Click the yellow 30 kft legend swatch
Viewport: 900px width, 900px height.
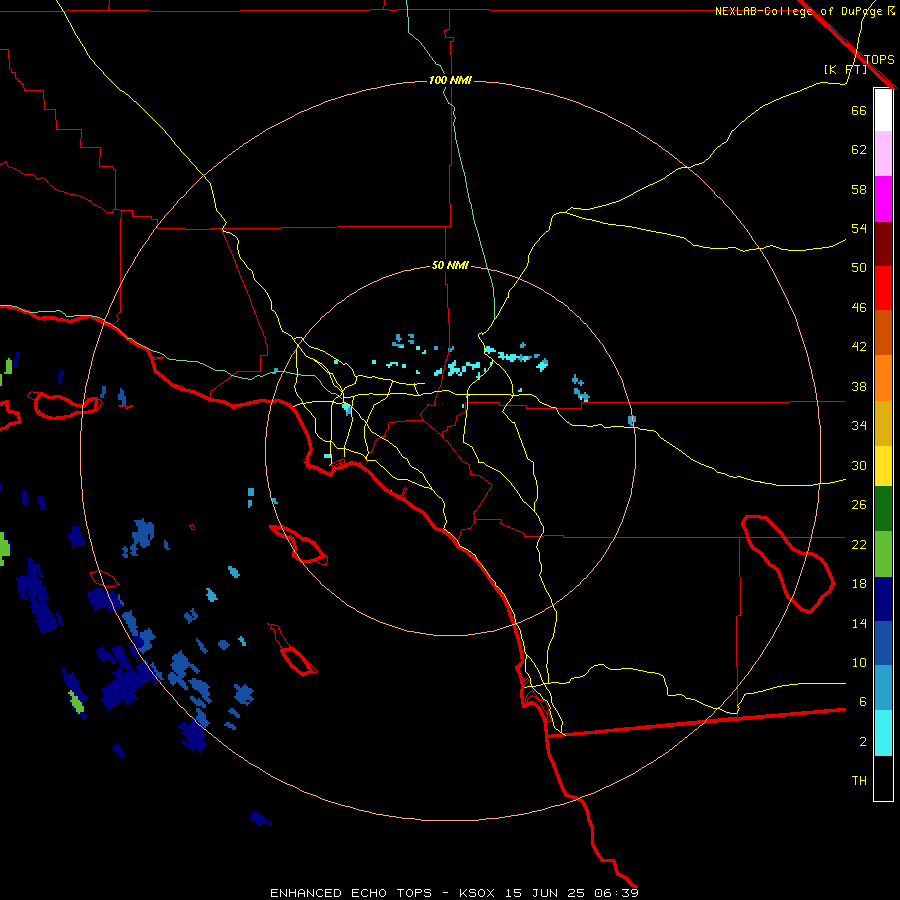pyautogui.click(x=883, y=466)
